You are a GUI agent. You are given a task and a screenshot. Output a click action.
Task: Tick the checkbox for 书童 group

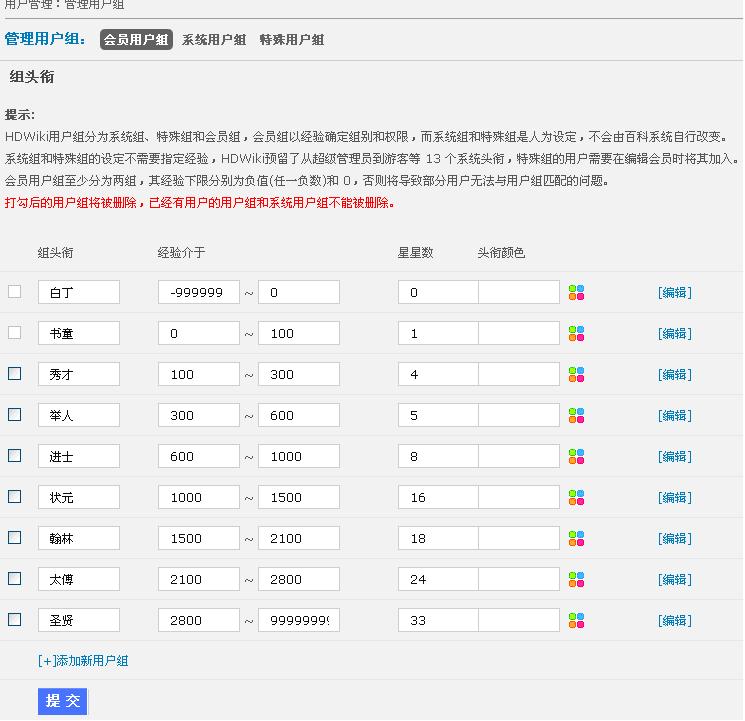(15, 332)
